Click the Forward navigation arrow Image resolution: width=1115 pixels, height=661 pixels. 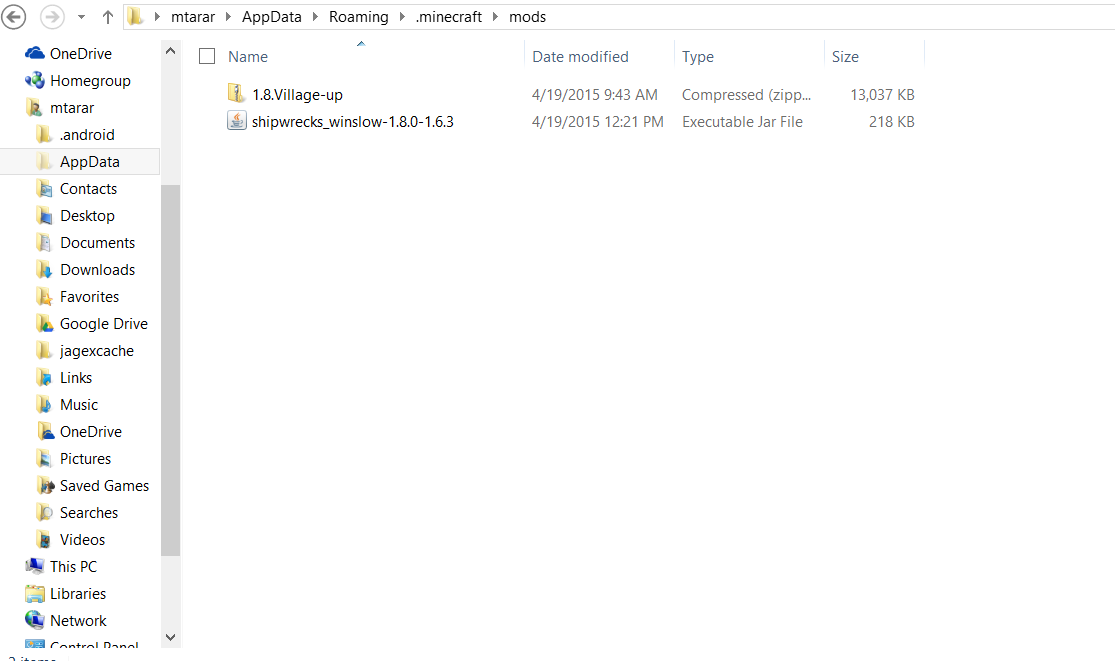52,16
